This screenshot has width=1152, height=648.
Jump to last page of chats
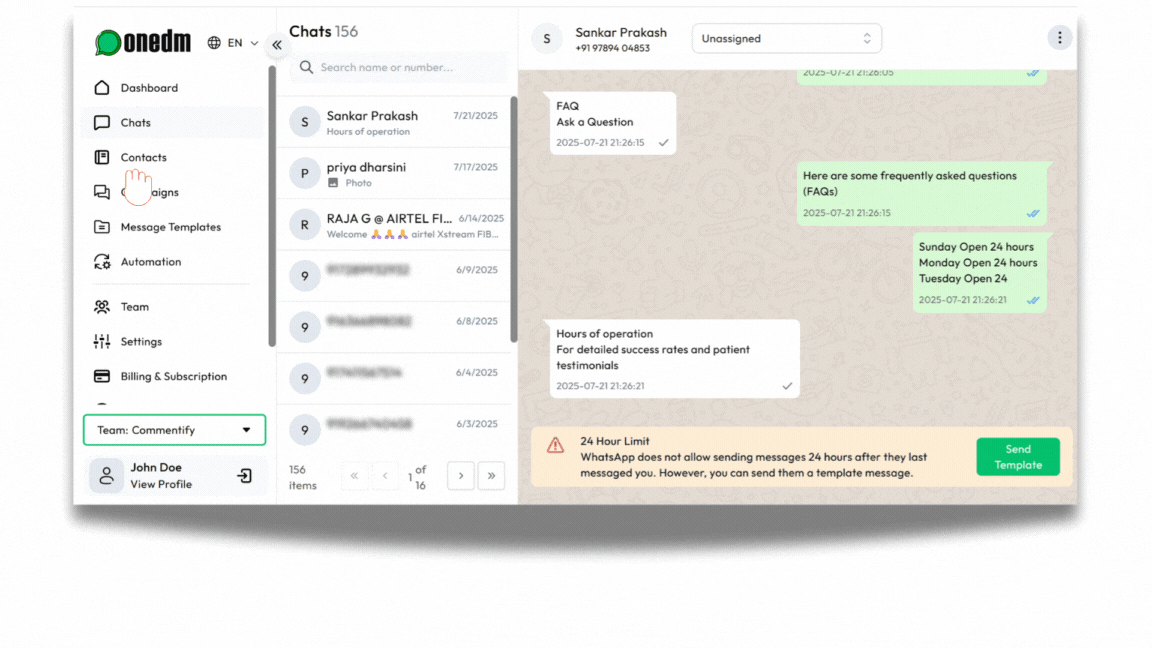point(492,476)
